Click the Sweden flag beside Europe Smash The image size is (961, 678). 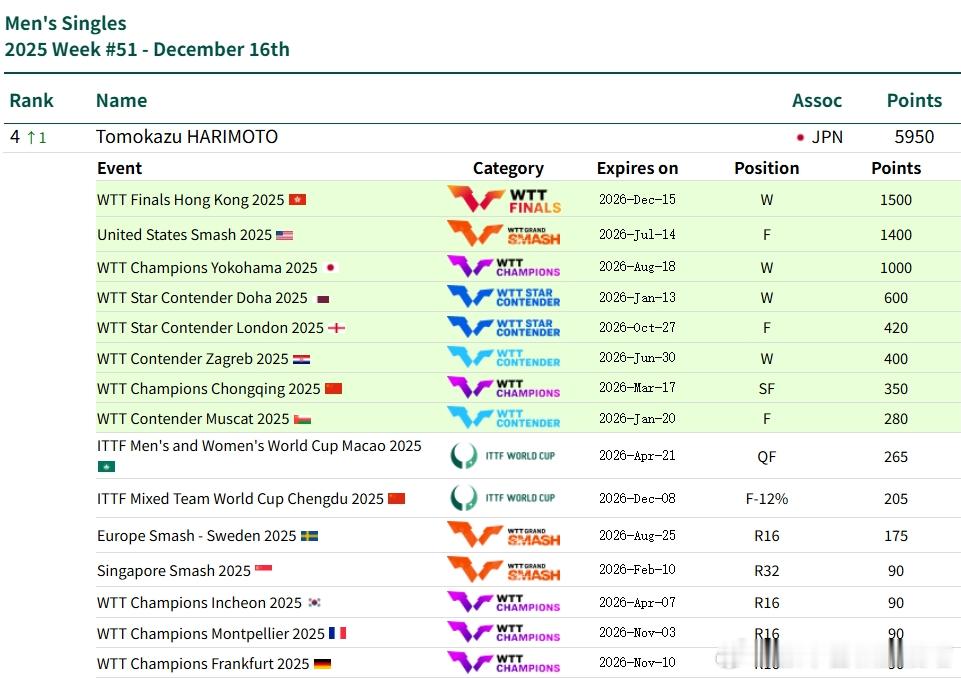309,536
